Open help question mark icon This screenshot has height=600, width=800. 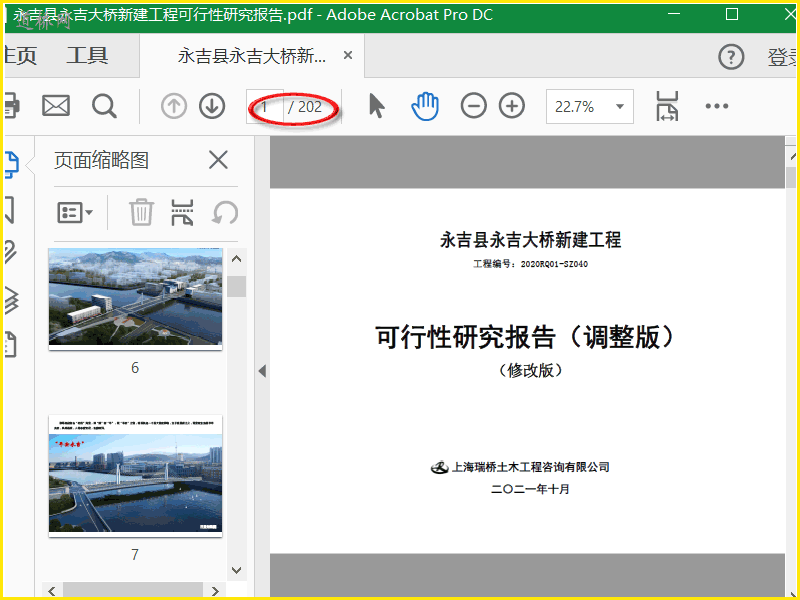(731, 57)
